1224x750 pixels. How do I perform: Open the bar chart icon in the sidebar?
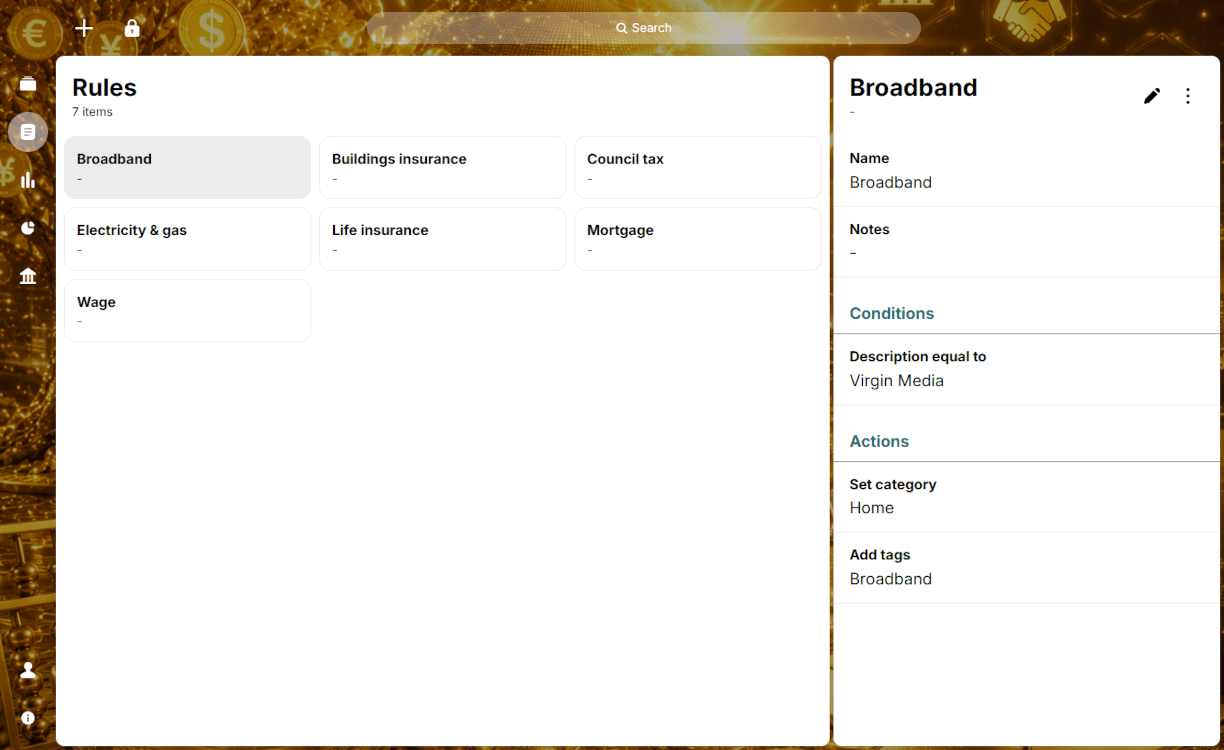point(28,180)
